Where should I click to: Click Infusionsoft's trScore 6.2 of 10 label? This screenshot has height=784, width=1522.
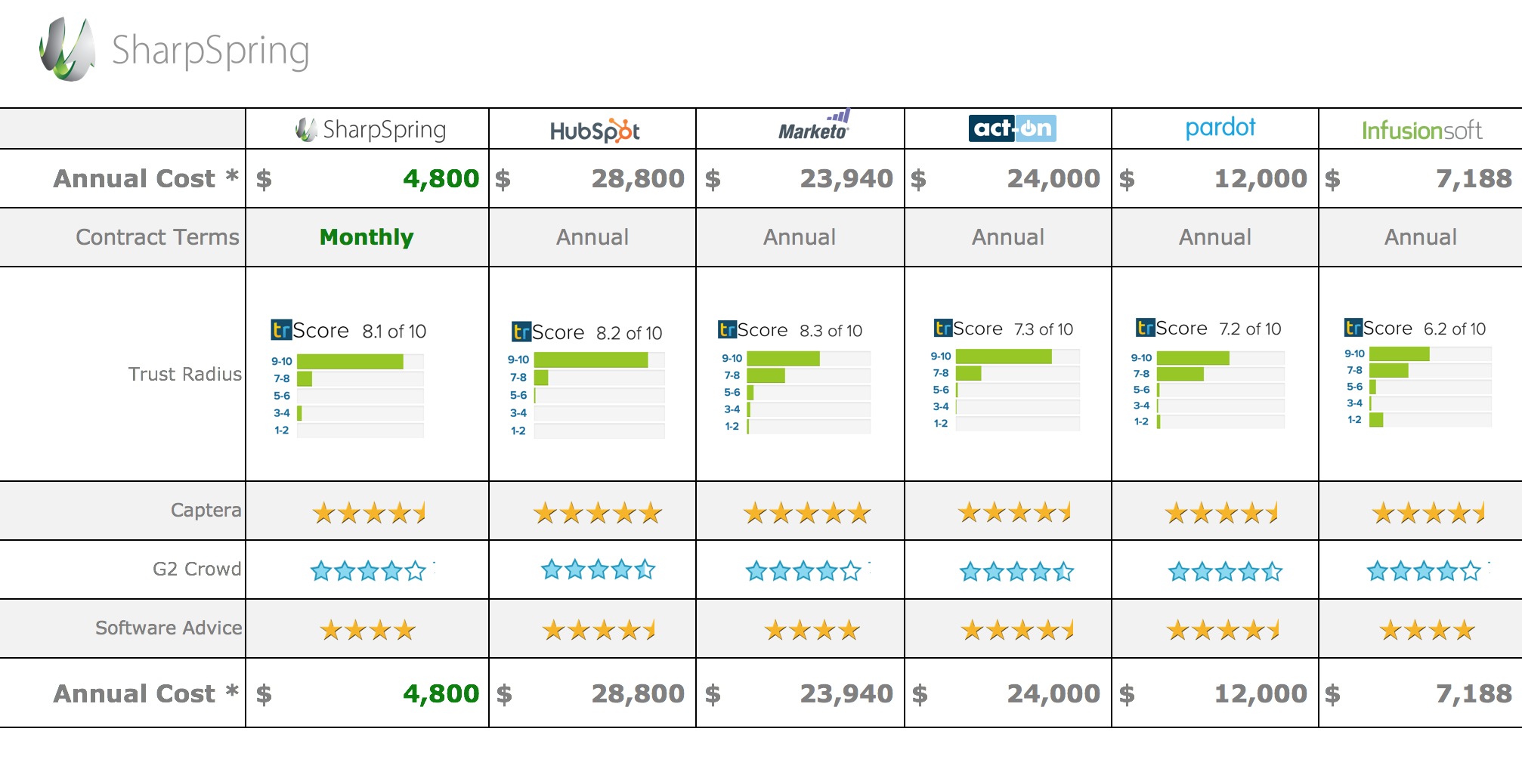[x=1415, y=329]
